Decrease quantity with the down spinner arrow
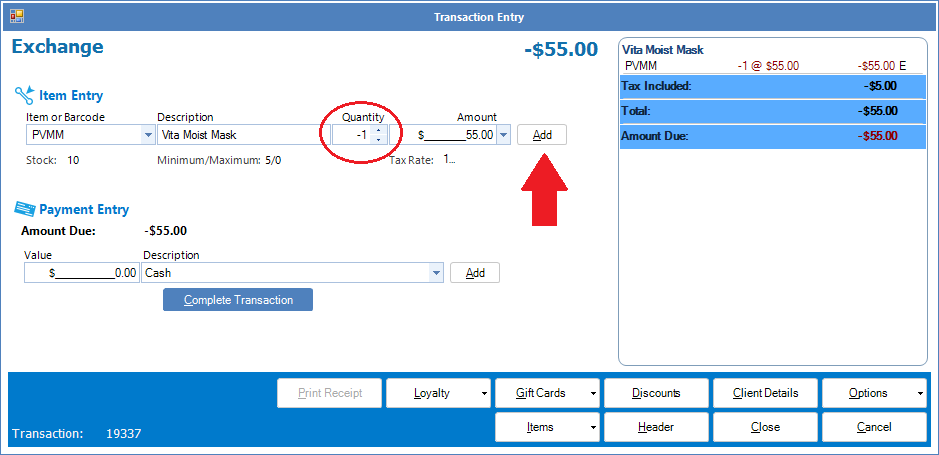This screenshot has height=455, width=939. 378,139
